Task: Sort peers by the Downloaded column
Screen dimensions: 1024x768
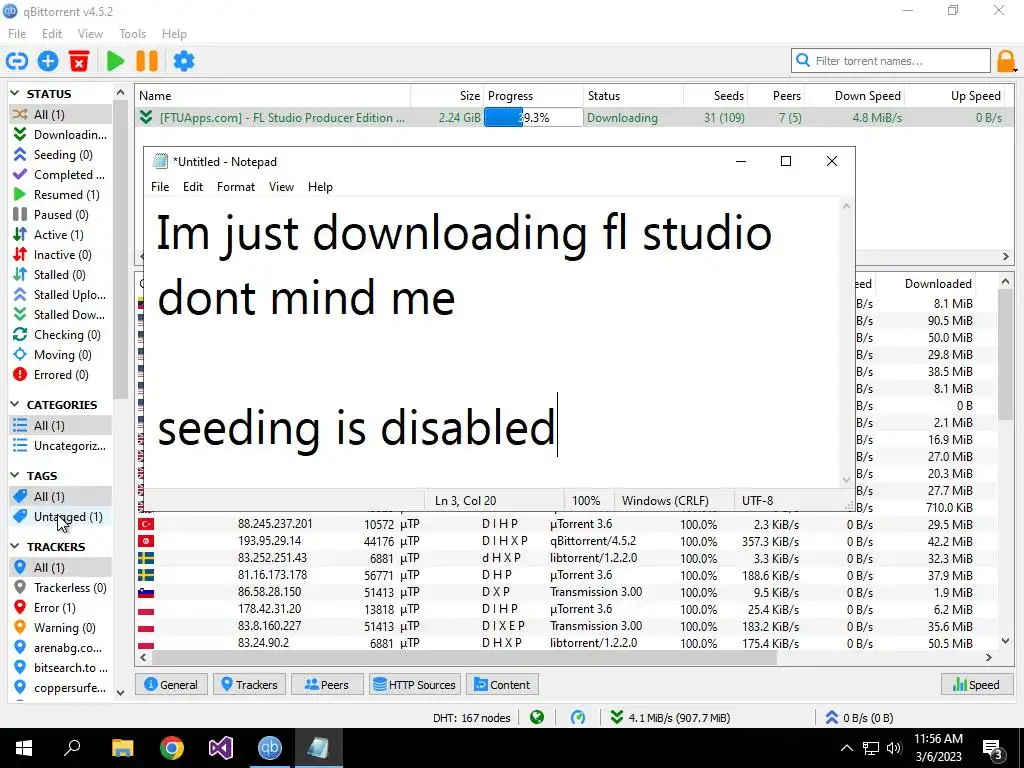Action: [x=927, y=283]
